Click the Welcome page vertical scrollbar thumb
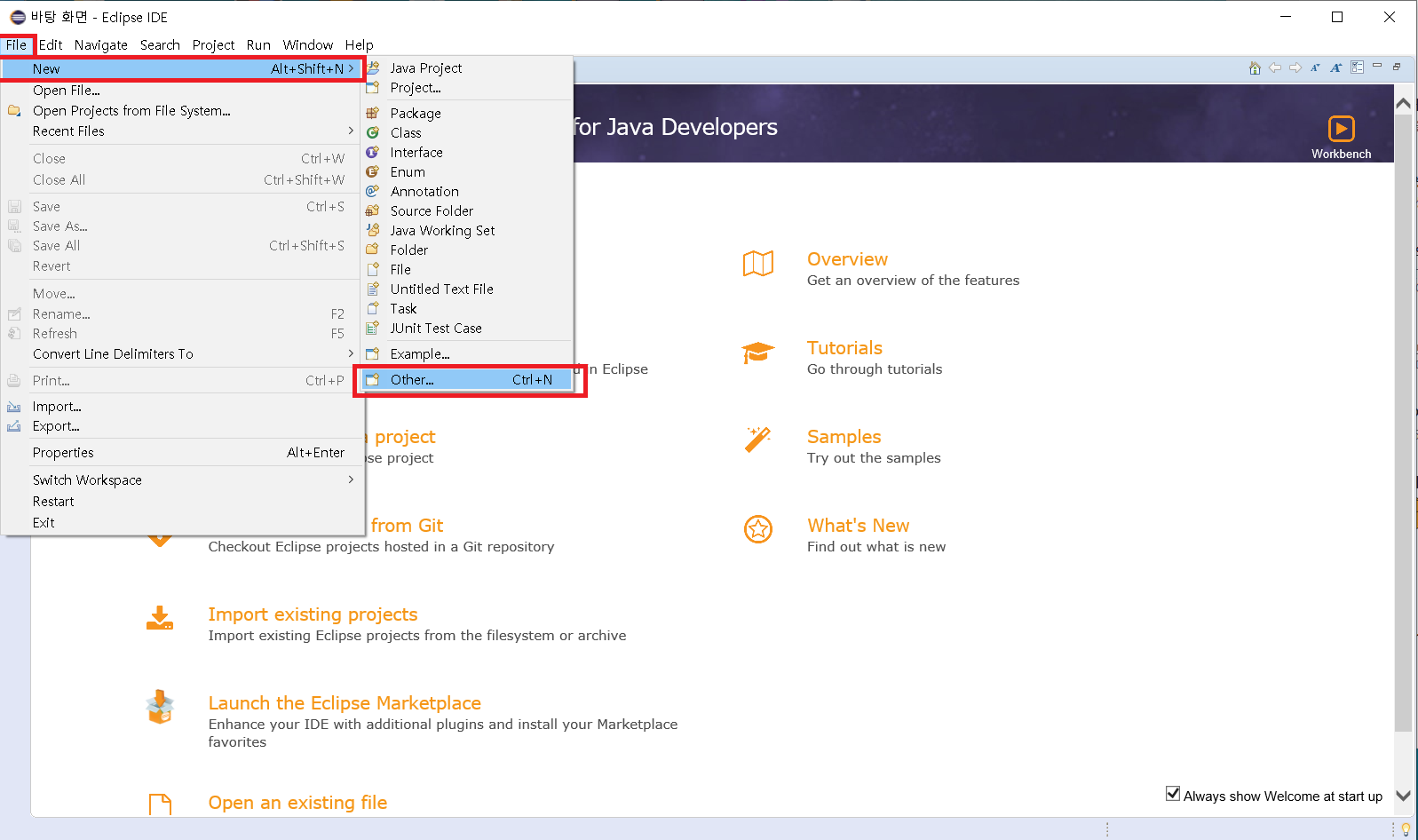 [1403, 423]
